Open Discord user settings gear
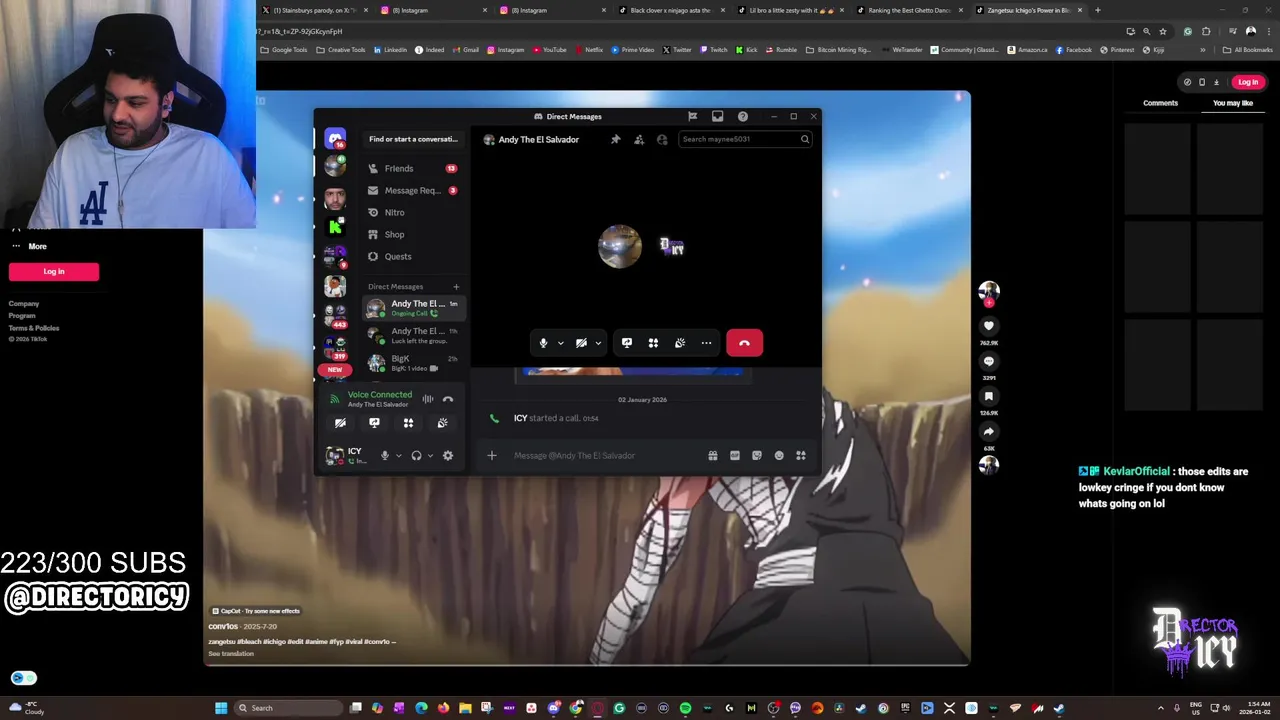Viewport: 1280px width, 720px height. click(x=448, y=455)
